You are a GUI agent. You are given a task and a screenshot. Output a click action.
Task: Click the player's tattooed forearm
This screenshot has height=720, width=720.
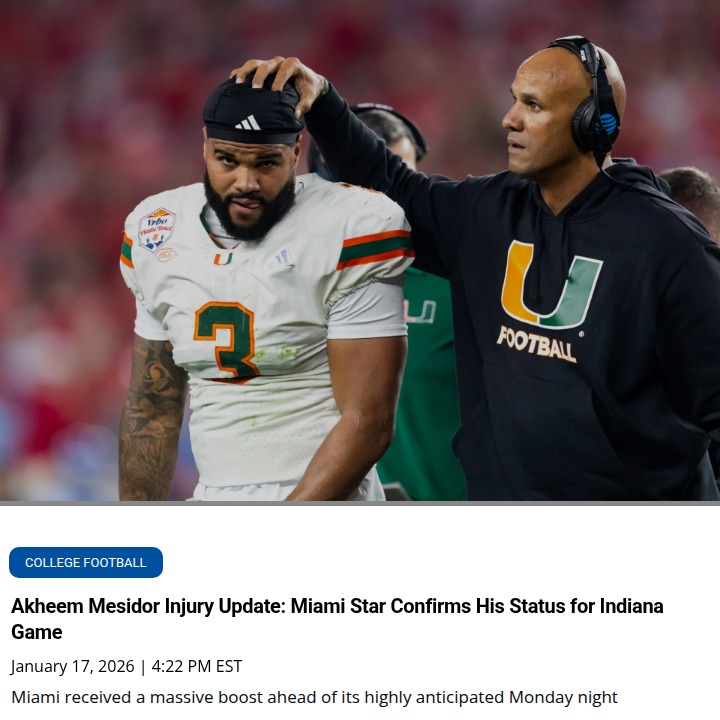pos(152,420)
